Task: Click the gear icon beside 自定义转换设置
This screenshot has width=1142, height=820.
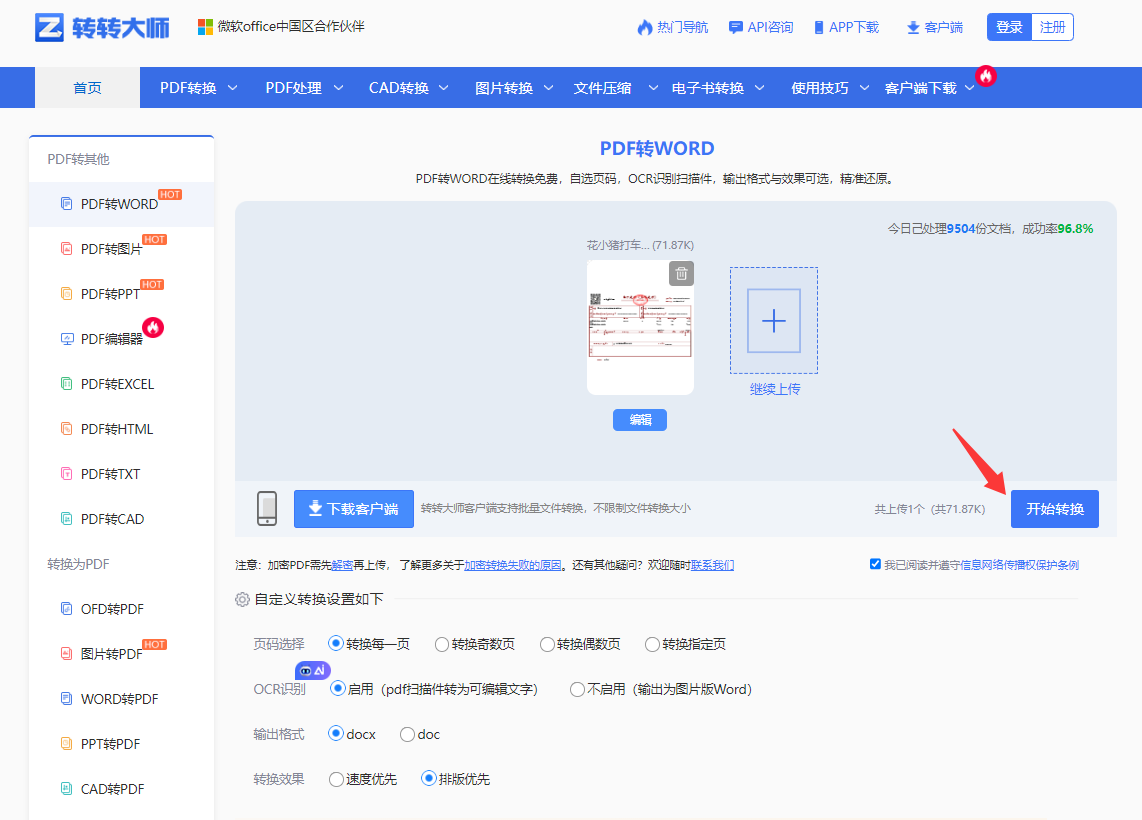Action: point(243,599)
